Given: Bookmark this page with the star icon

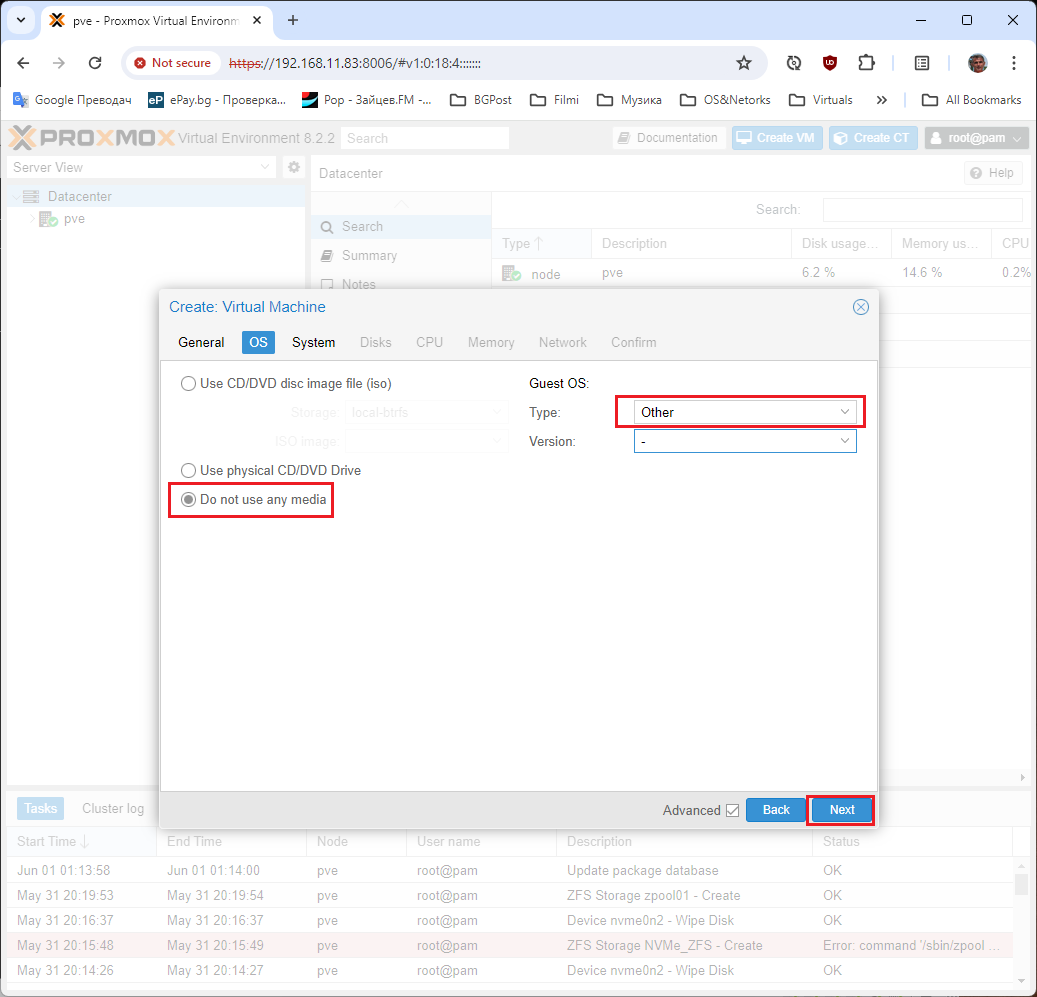Looking at the screenshot, I should tap(744, 63).
